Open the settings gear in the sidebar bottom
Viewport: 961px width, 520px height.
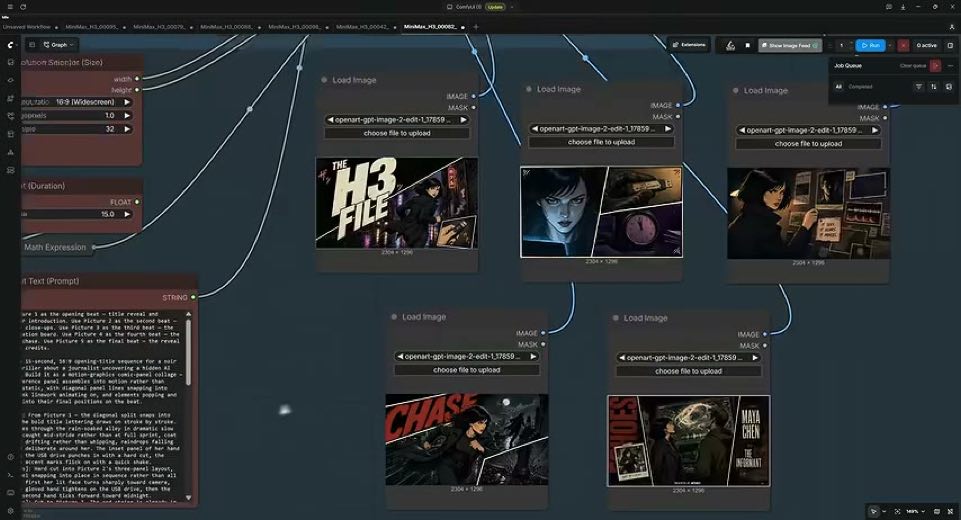tap(10, 510)
